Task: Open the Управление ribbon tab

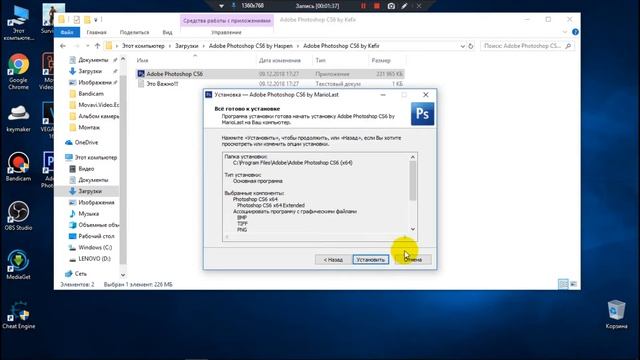Action: (x=227, y=32)
